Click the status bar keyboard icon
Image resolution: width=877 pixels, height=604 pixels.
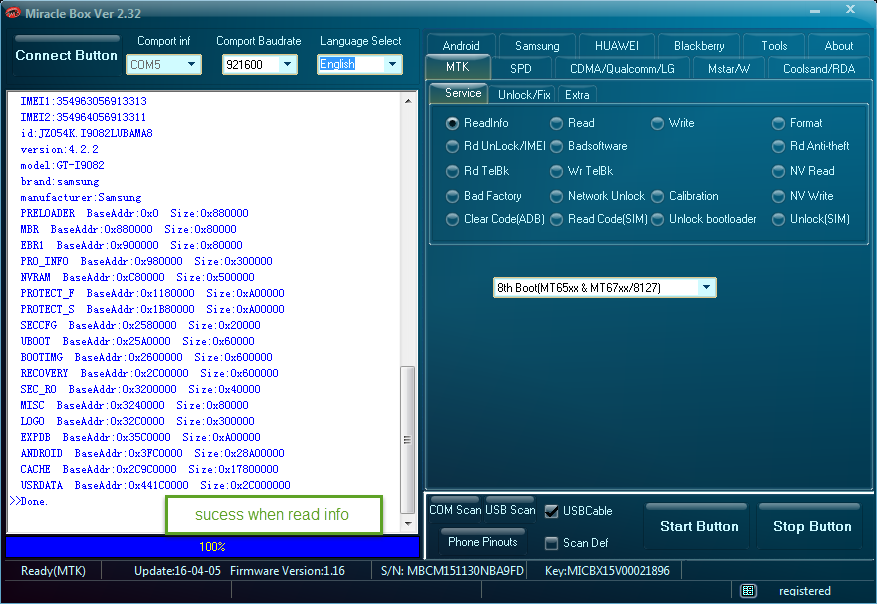pos(748,591)
